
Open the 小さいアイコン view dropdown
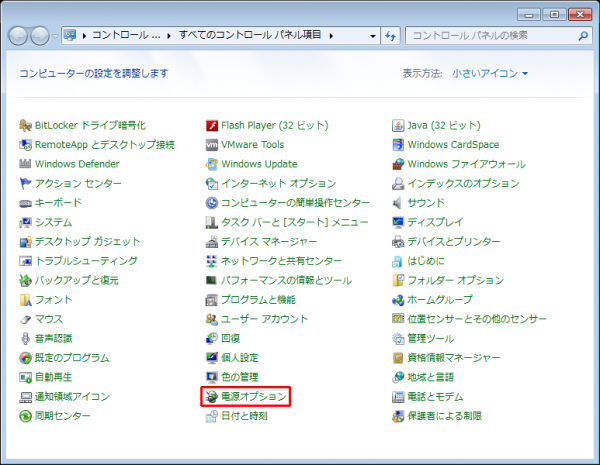pyautogui.click(x=490, y=73)
